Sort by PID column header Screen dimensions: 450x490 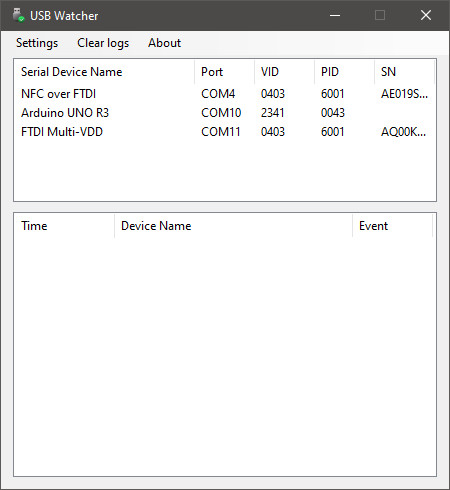(344, 72)
